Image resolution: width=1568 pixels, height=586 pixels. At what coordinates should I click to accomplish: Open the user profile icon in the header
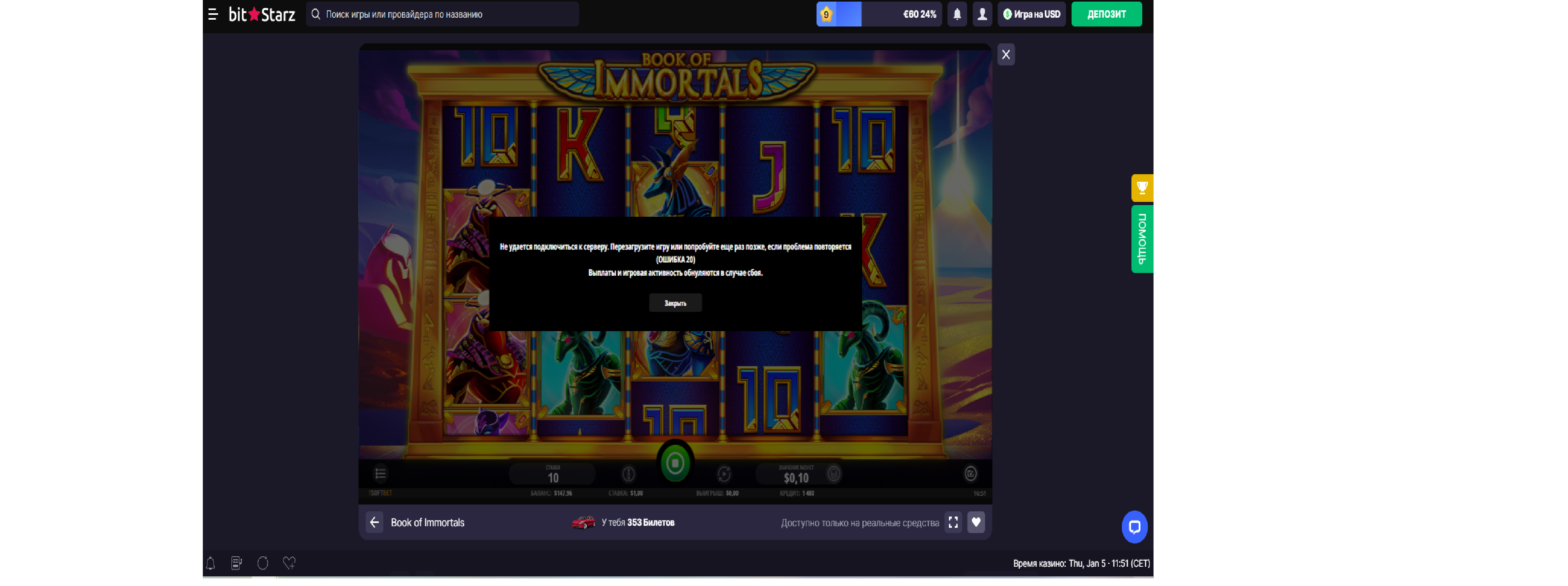[982, 14]
